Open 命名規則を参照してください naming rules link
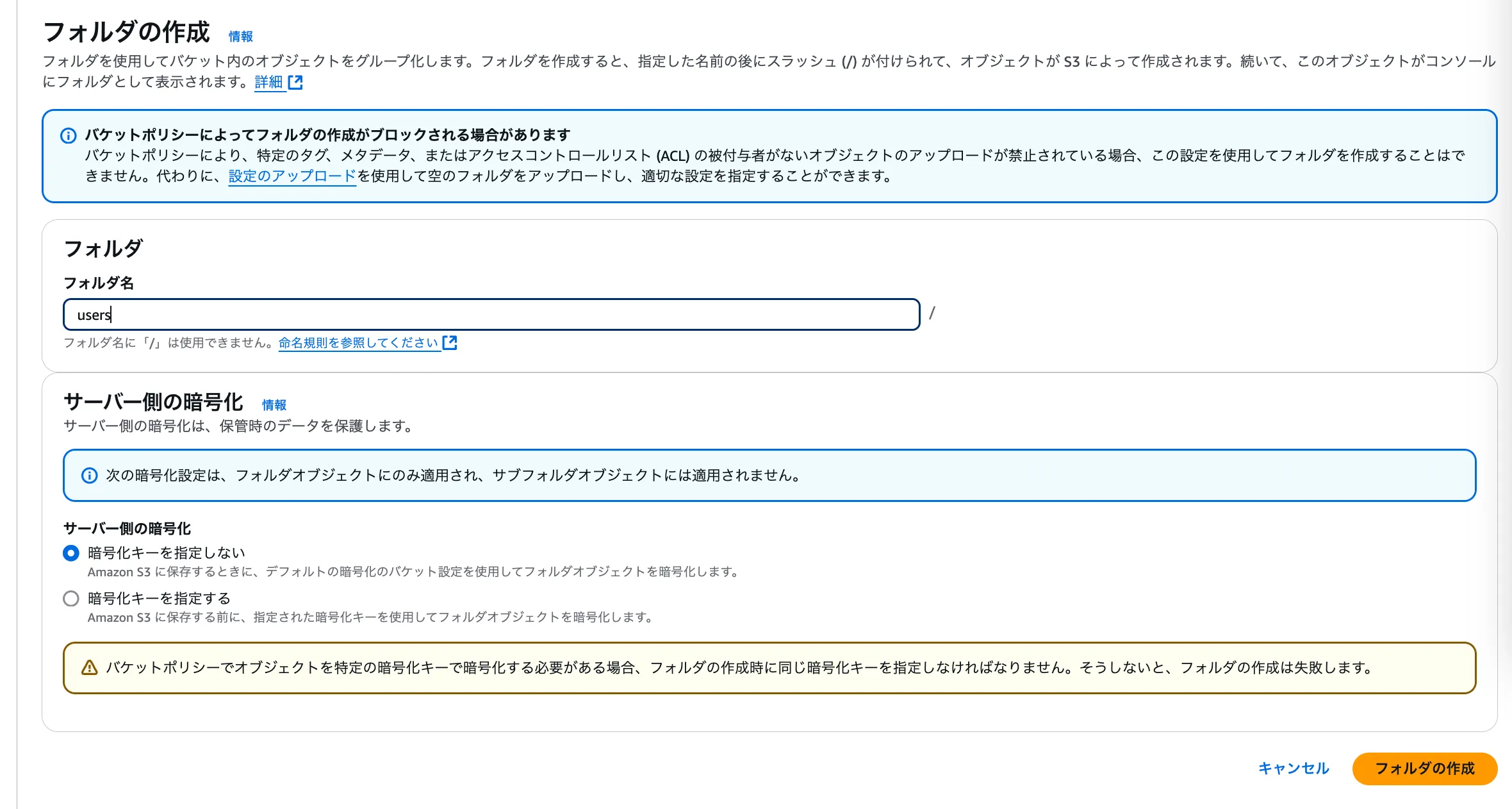This screenshot has width=1512, height=809. tap(358, 343)
